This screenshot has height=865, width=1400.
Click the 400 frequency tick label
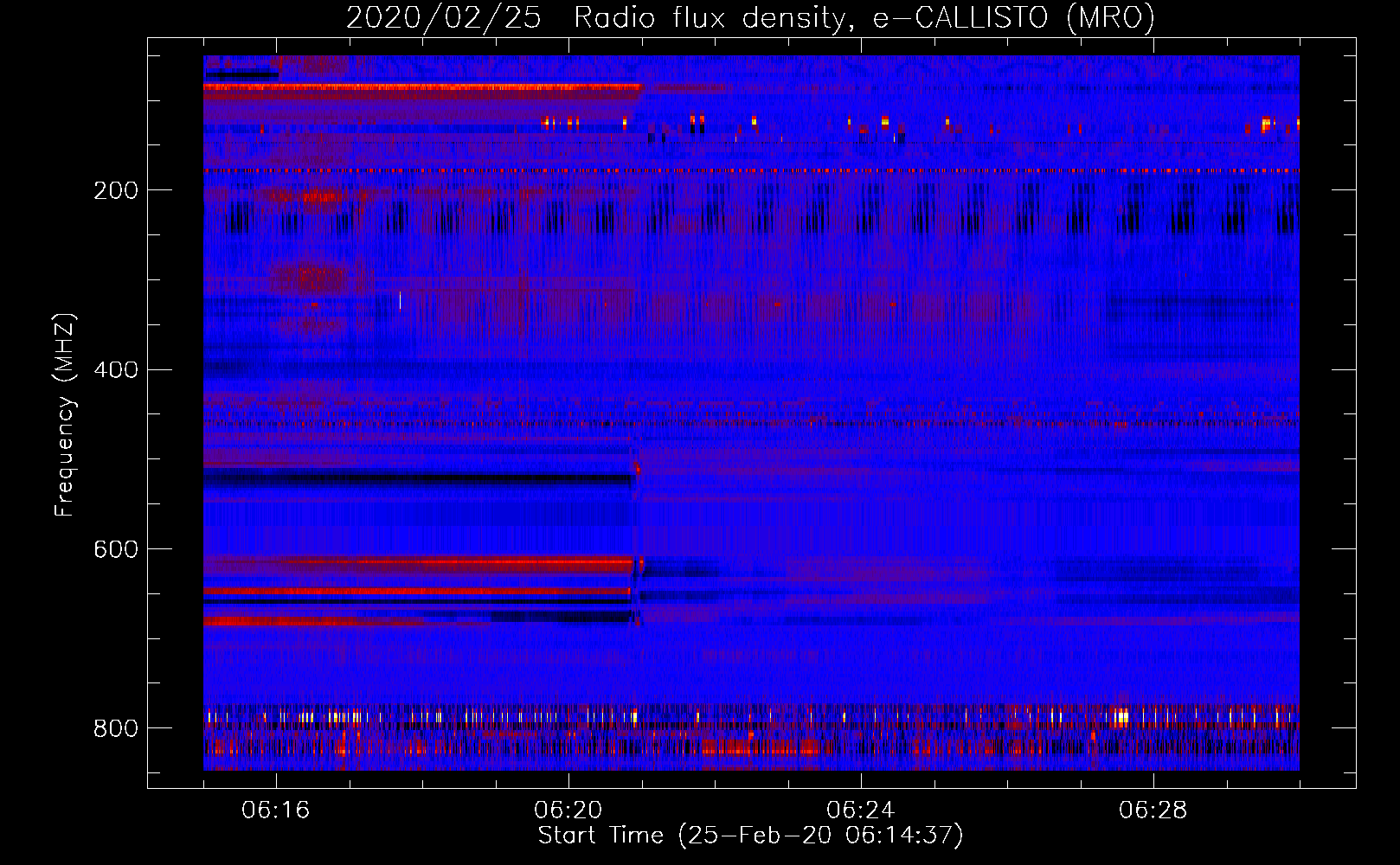115,370
